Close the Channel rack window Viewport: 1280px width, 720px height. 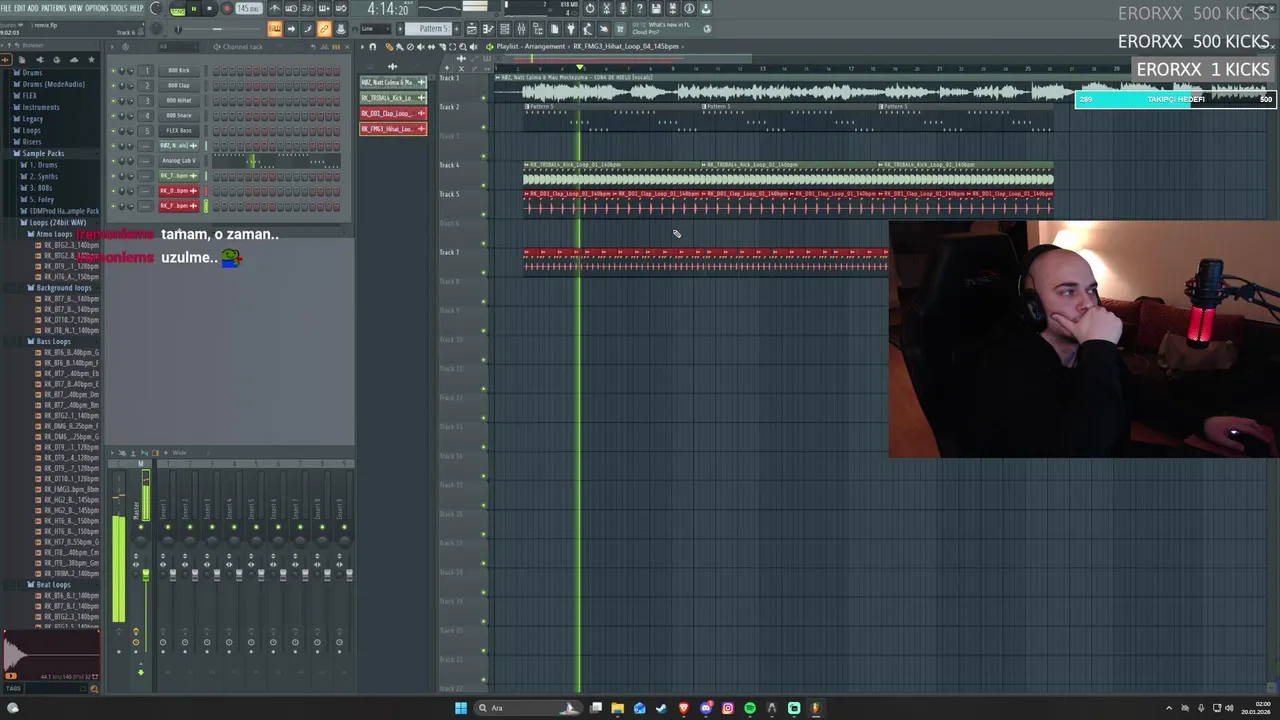(348, 46)
